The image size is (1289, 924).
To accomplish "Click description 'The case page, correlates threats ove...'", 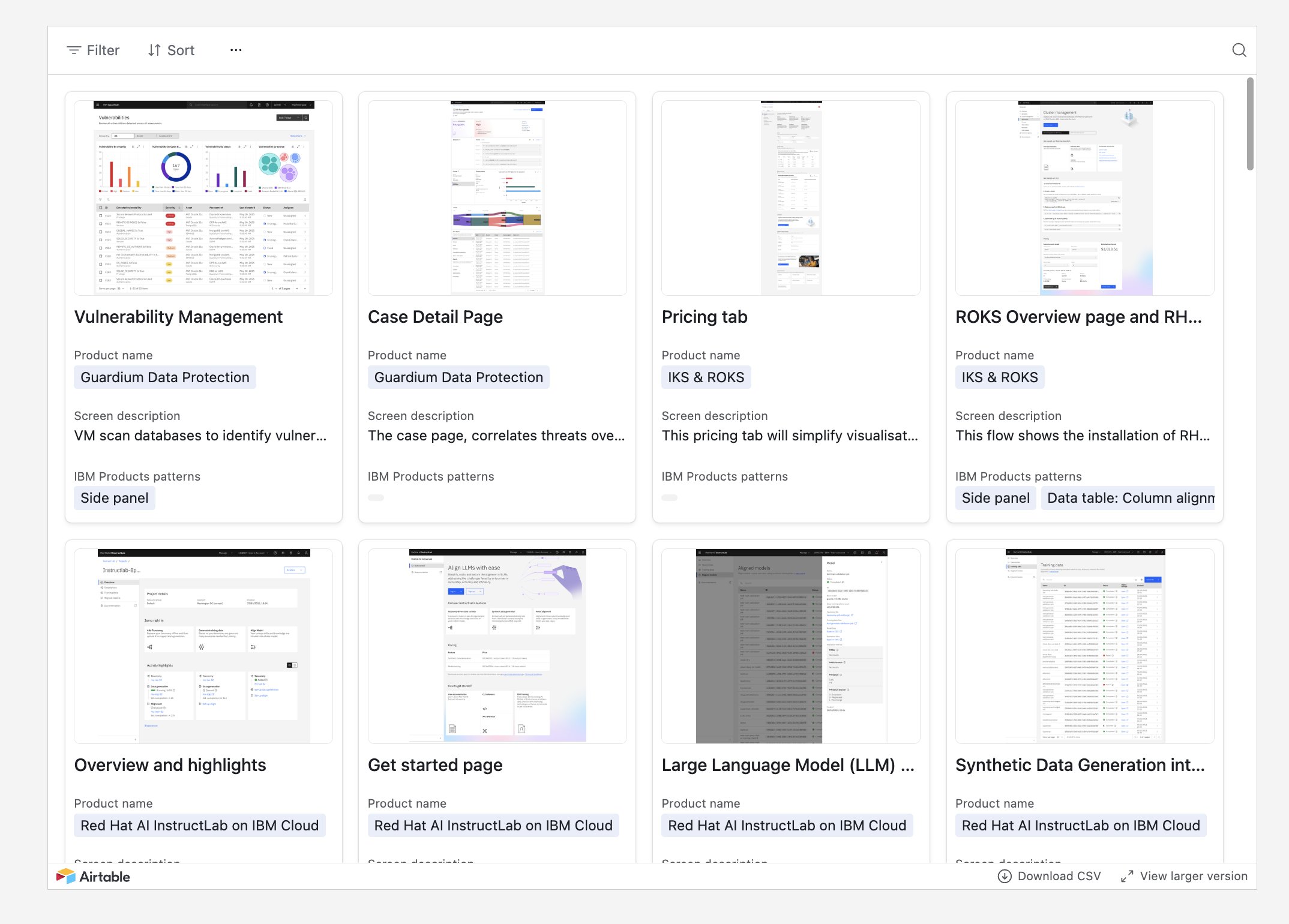I will click(x=496, y=436).
